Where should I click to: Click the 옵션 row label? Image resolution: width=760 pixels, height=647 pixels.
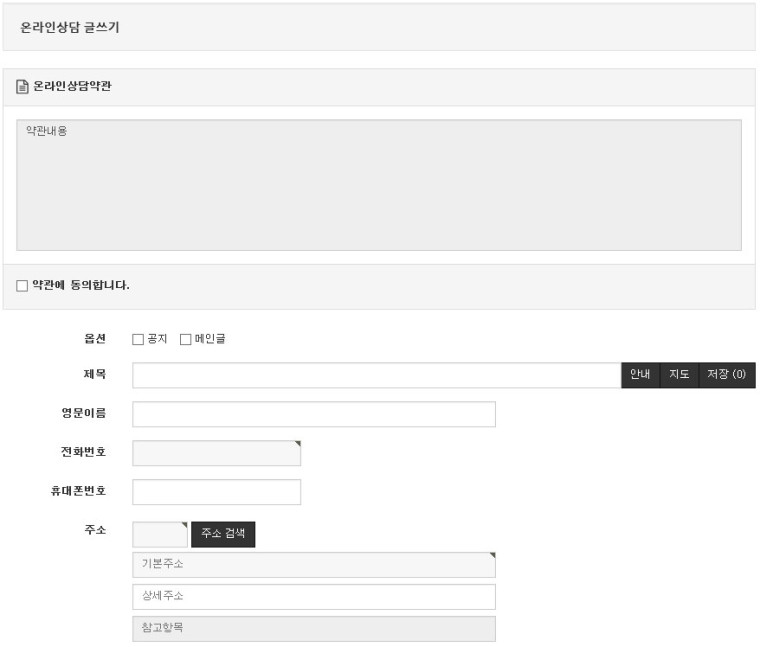95,339
